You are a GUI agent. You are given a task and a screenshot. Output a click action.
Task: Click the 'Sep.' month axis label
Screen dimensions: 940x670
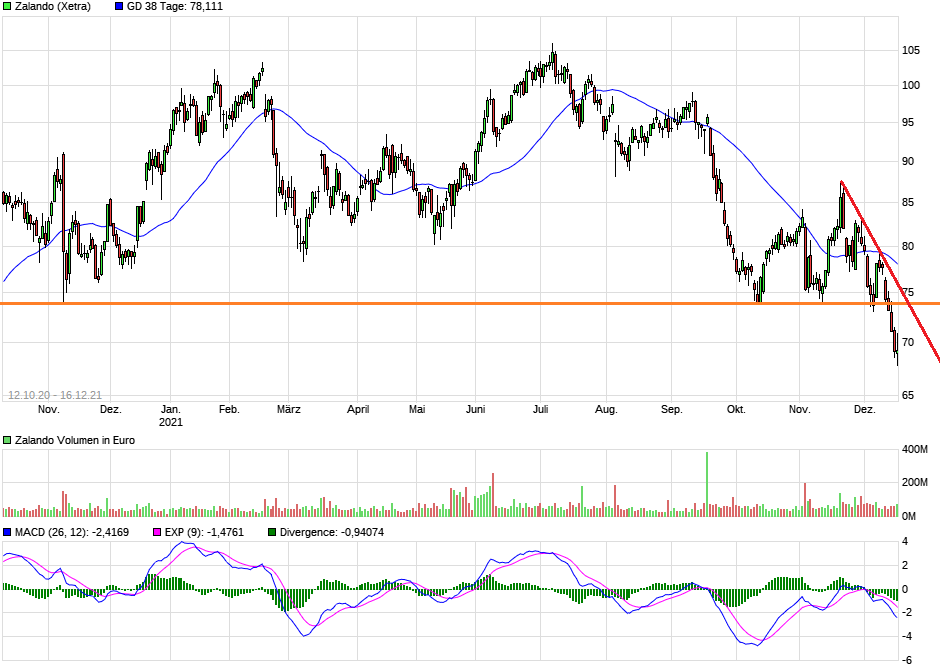pyautogui.click(x=671, y=410)
